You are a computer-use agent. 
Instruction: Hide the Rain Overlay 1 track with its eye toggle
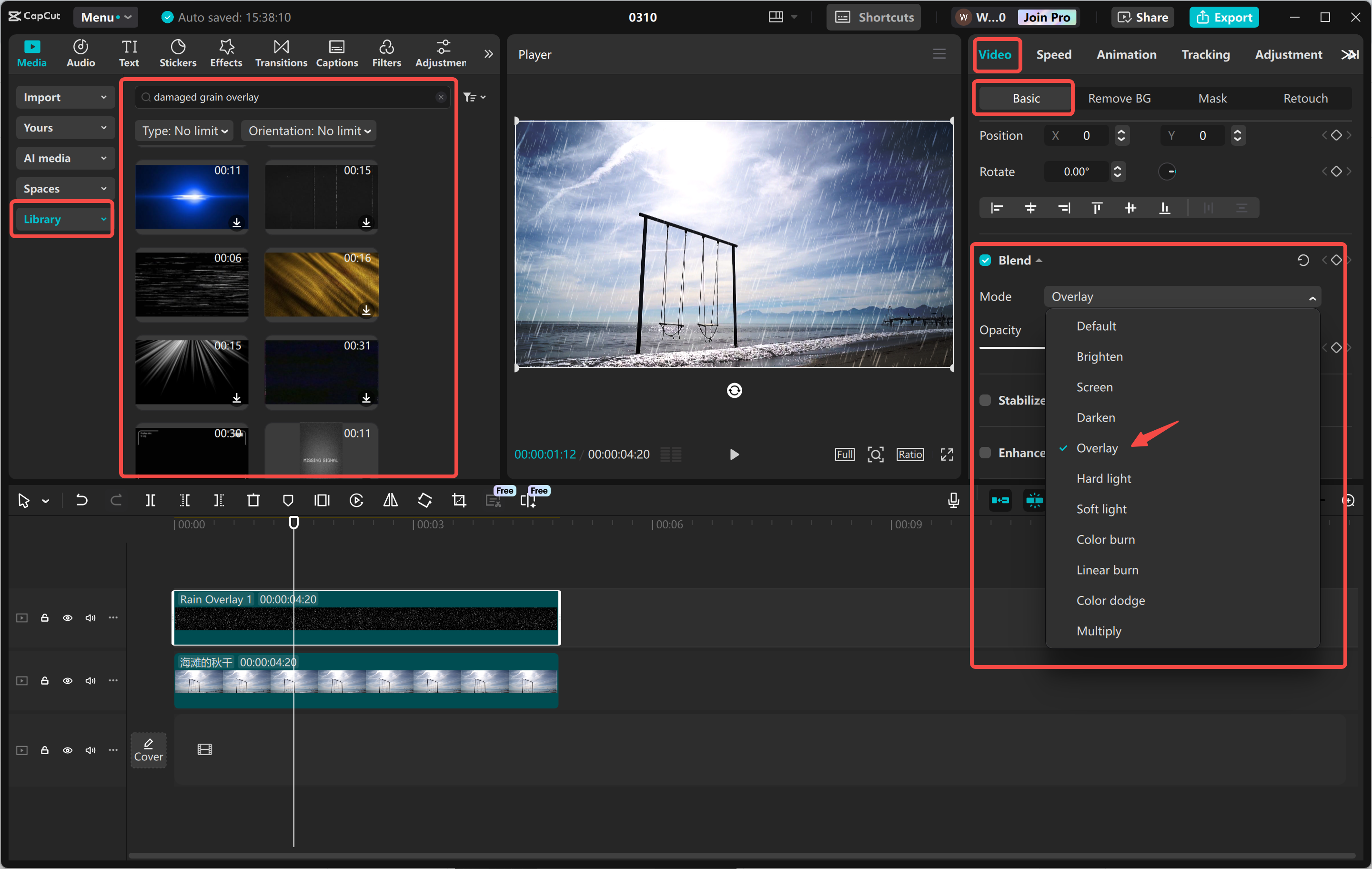coord(67,618)
